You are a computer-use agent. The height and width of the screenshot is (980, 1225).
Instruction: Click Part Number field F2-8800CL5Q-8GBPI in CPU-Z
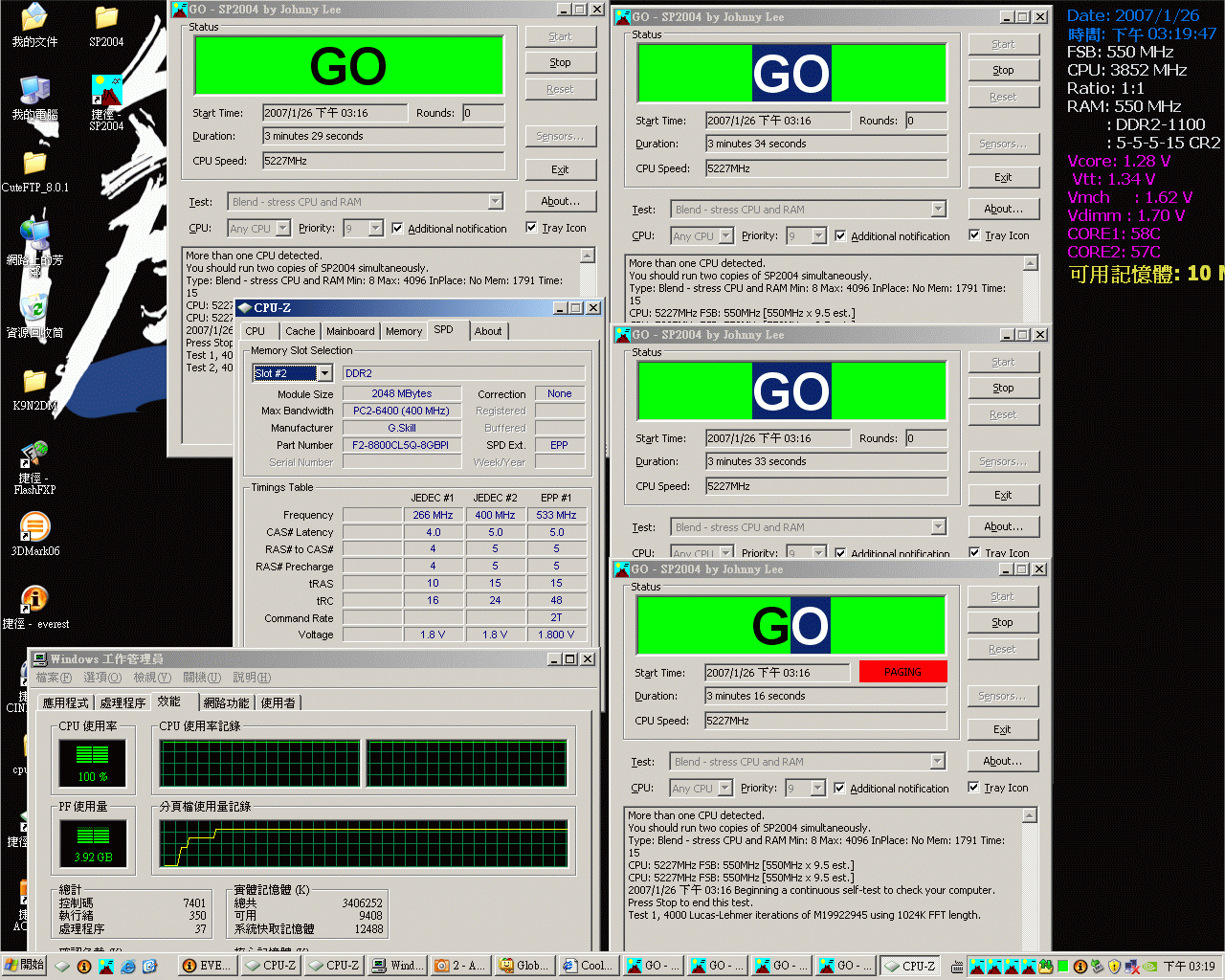point(401,445)
